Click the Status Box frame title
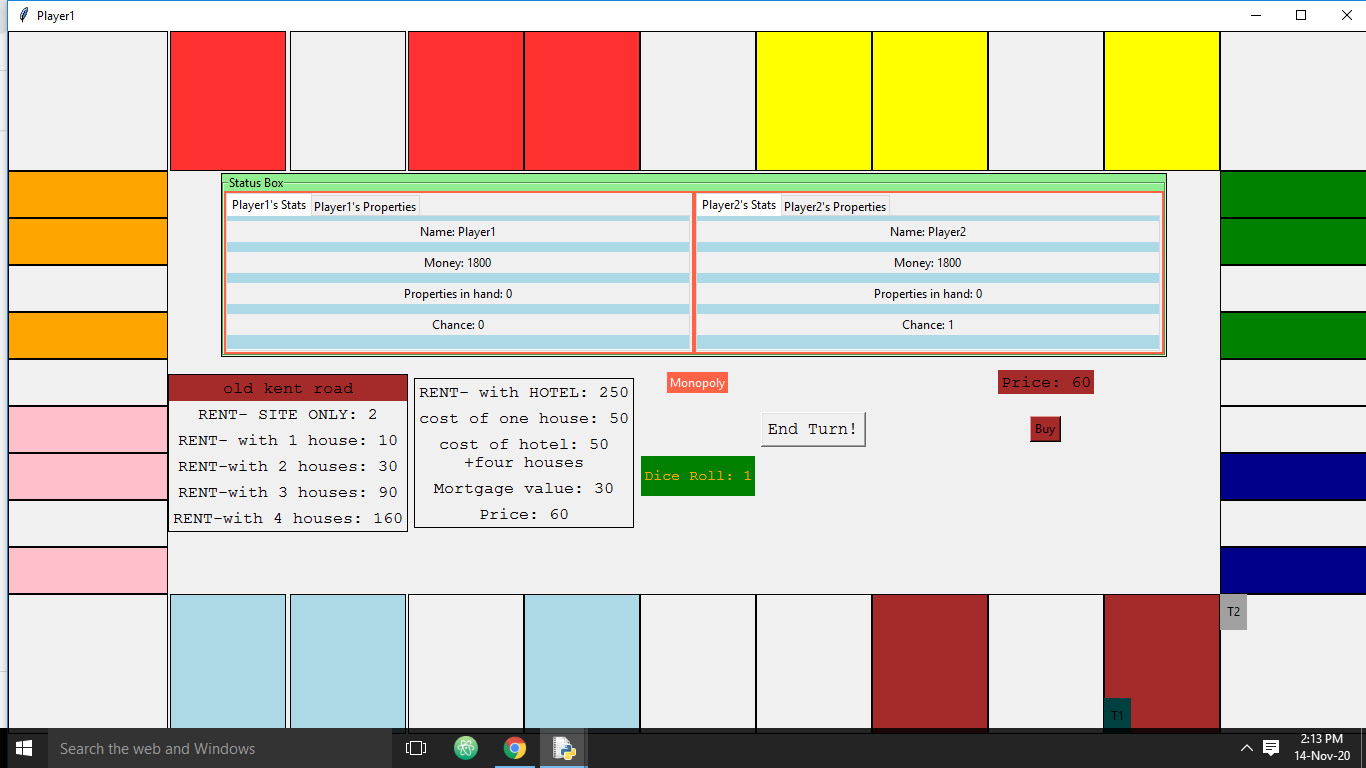The width and height of the screenshot is (1366, 768). pos(256,183)
